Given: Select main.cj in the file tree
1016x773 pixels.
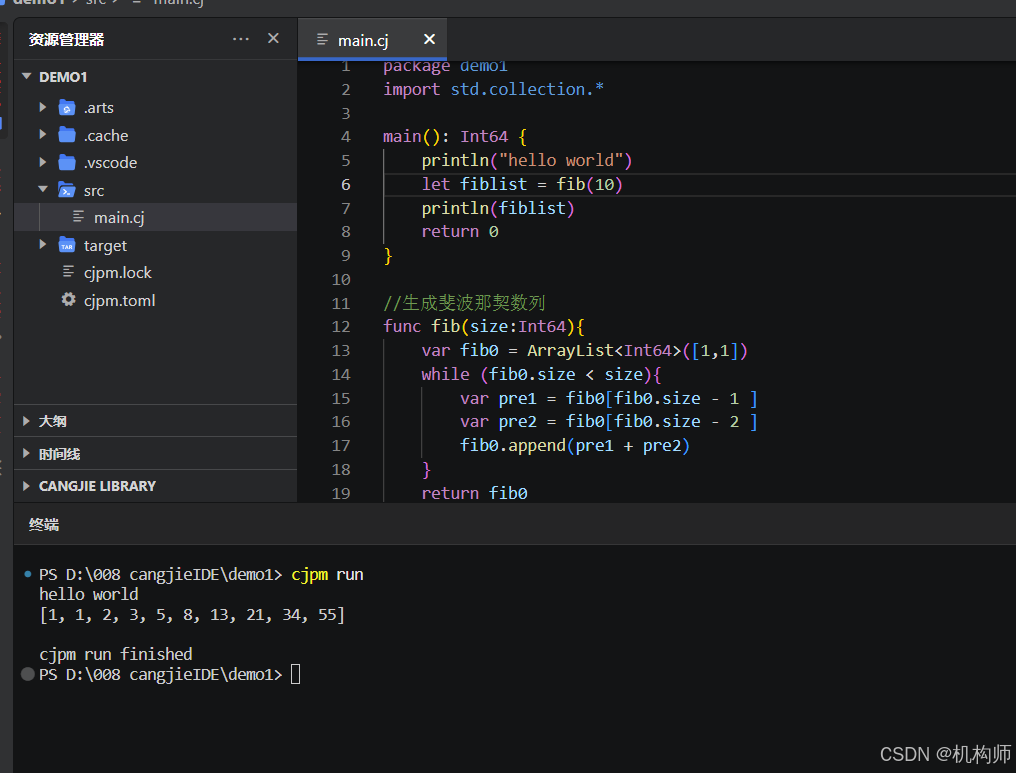Looking at the screenshot, I should tap(156, 217).
